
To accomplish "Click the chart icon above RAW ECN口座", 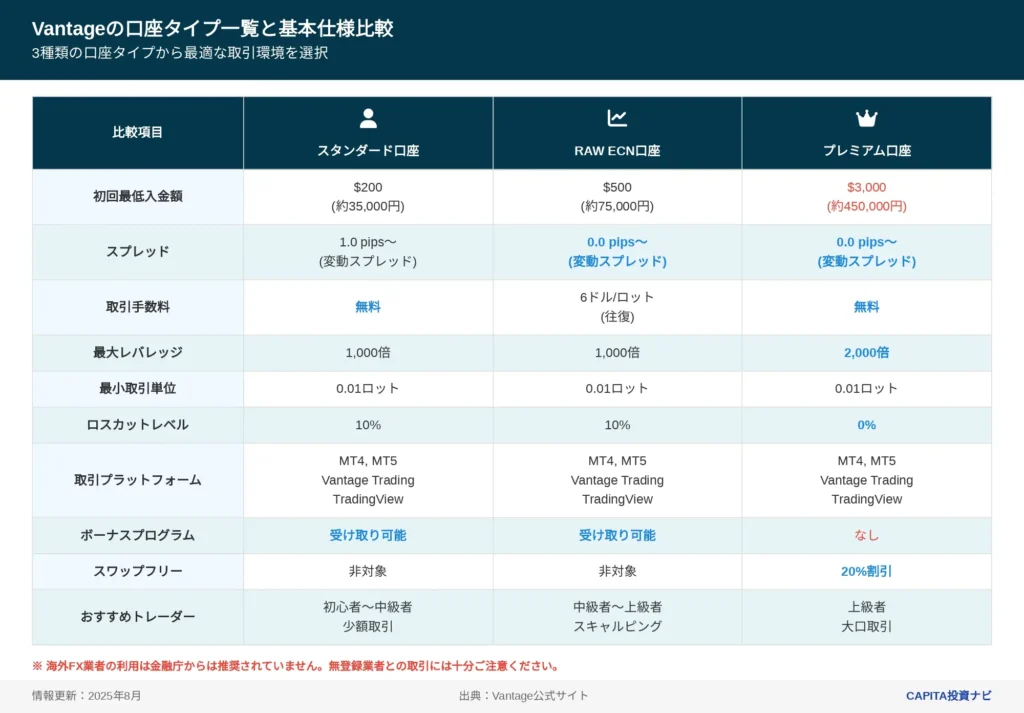I will pyautogui.click(x=617, y=118).
